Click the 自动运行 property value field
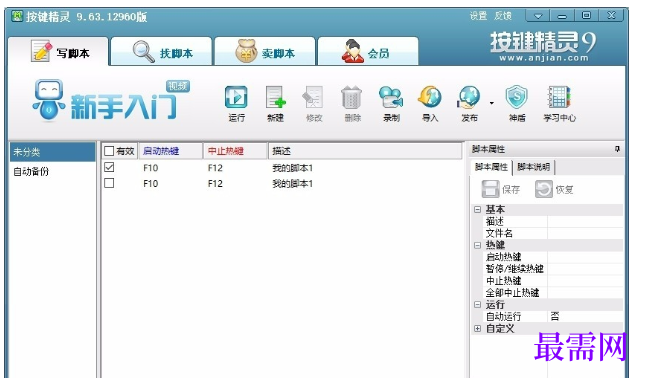This screenshot has height=378, width=646. click(x=585, y=316)
